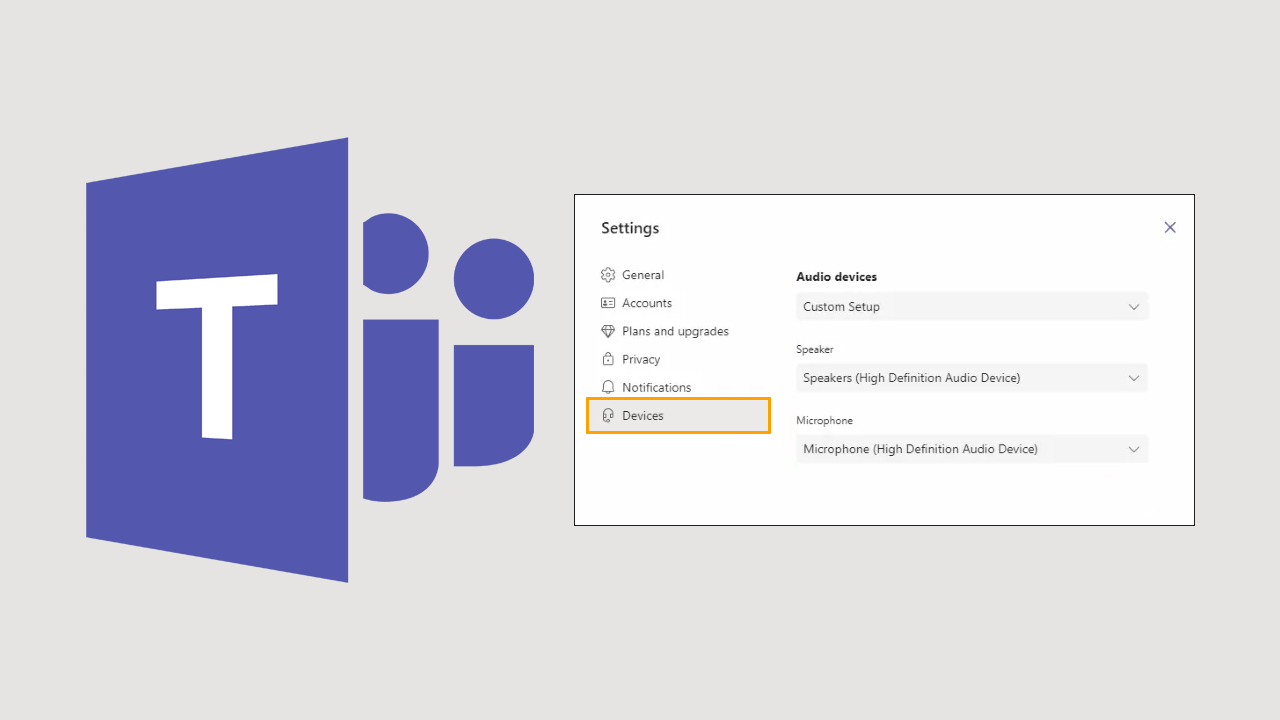Screen dimensions: 1280x720
Task: Select the Devices settings section
Action: [x=678, y=415]
